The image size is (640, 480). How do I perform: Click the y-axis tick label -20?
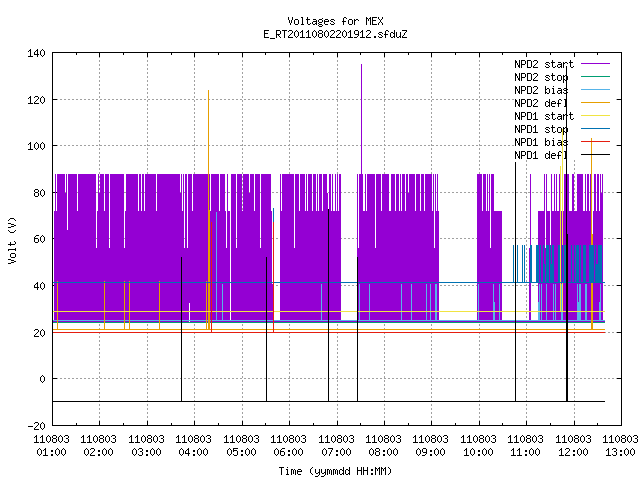[x=36, y=426]
